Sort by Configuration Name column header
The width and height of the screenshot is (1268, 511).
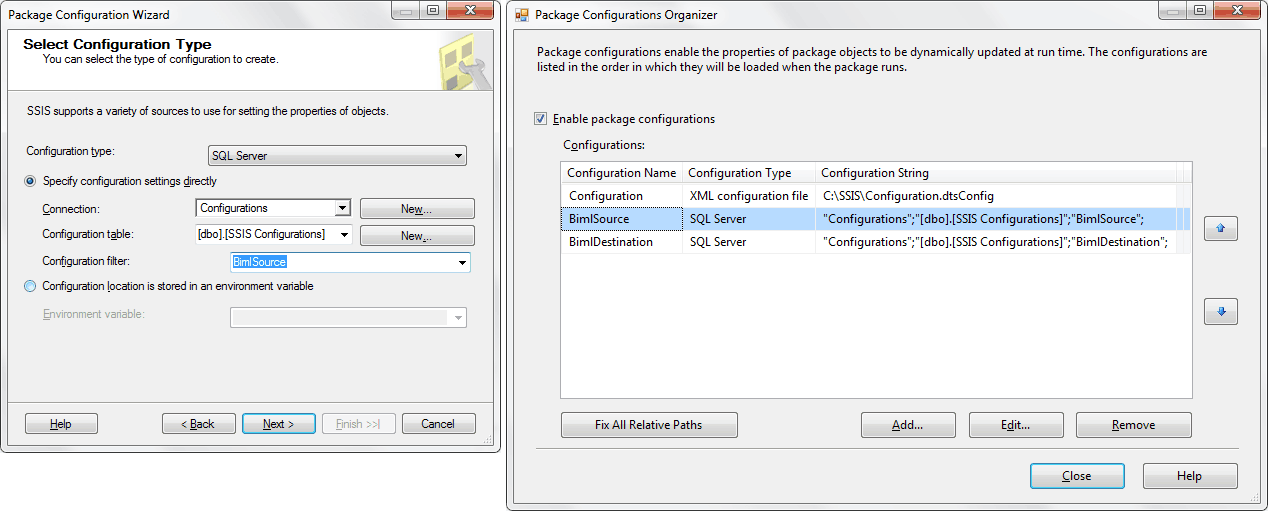coord(621,173)
